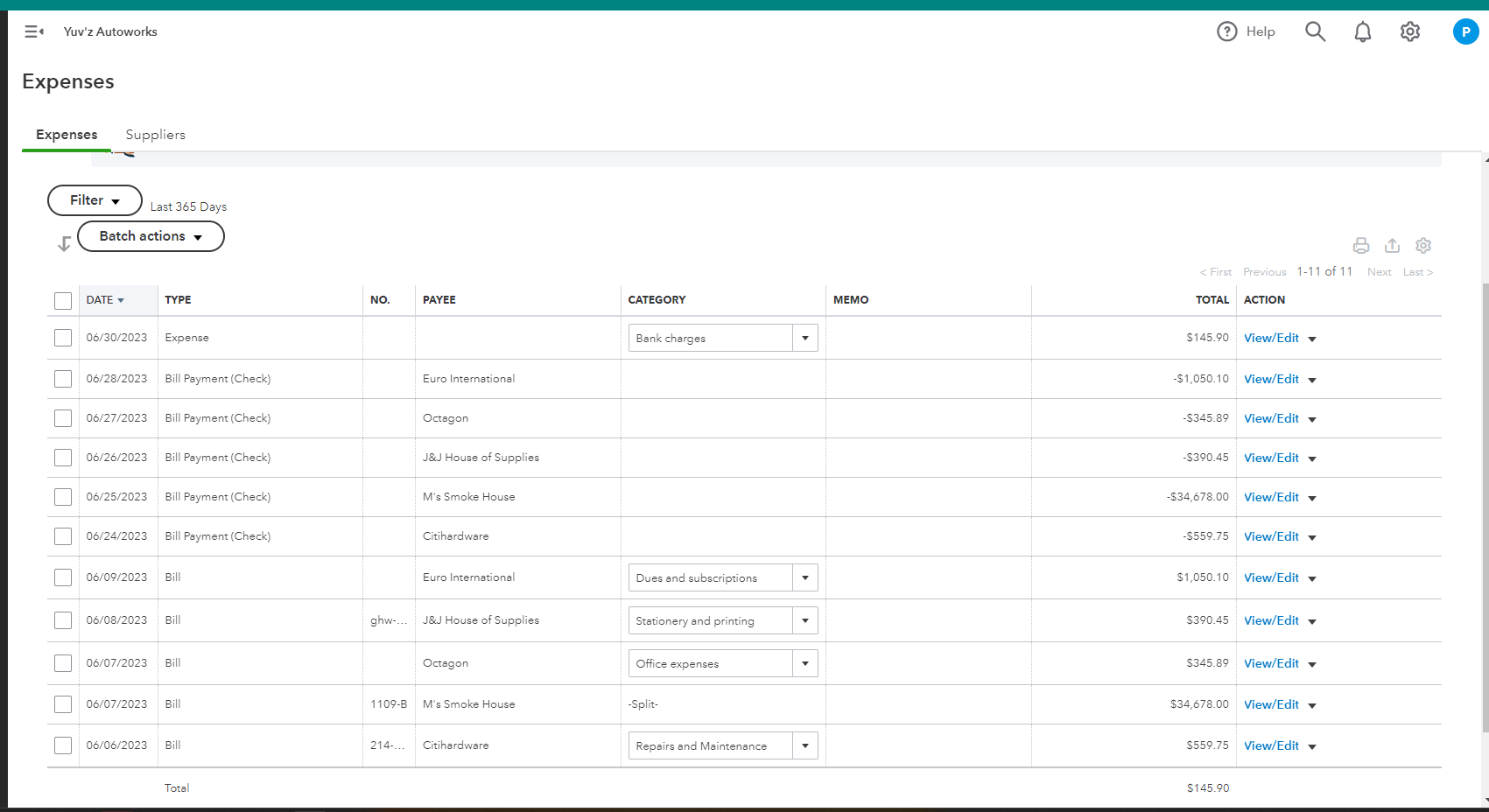The width and height of the screenshot is (1489, 812).
Task: Jump to the Last page link
Action: (x=1418, y=272)
